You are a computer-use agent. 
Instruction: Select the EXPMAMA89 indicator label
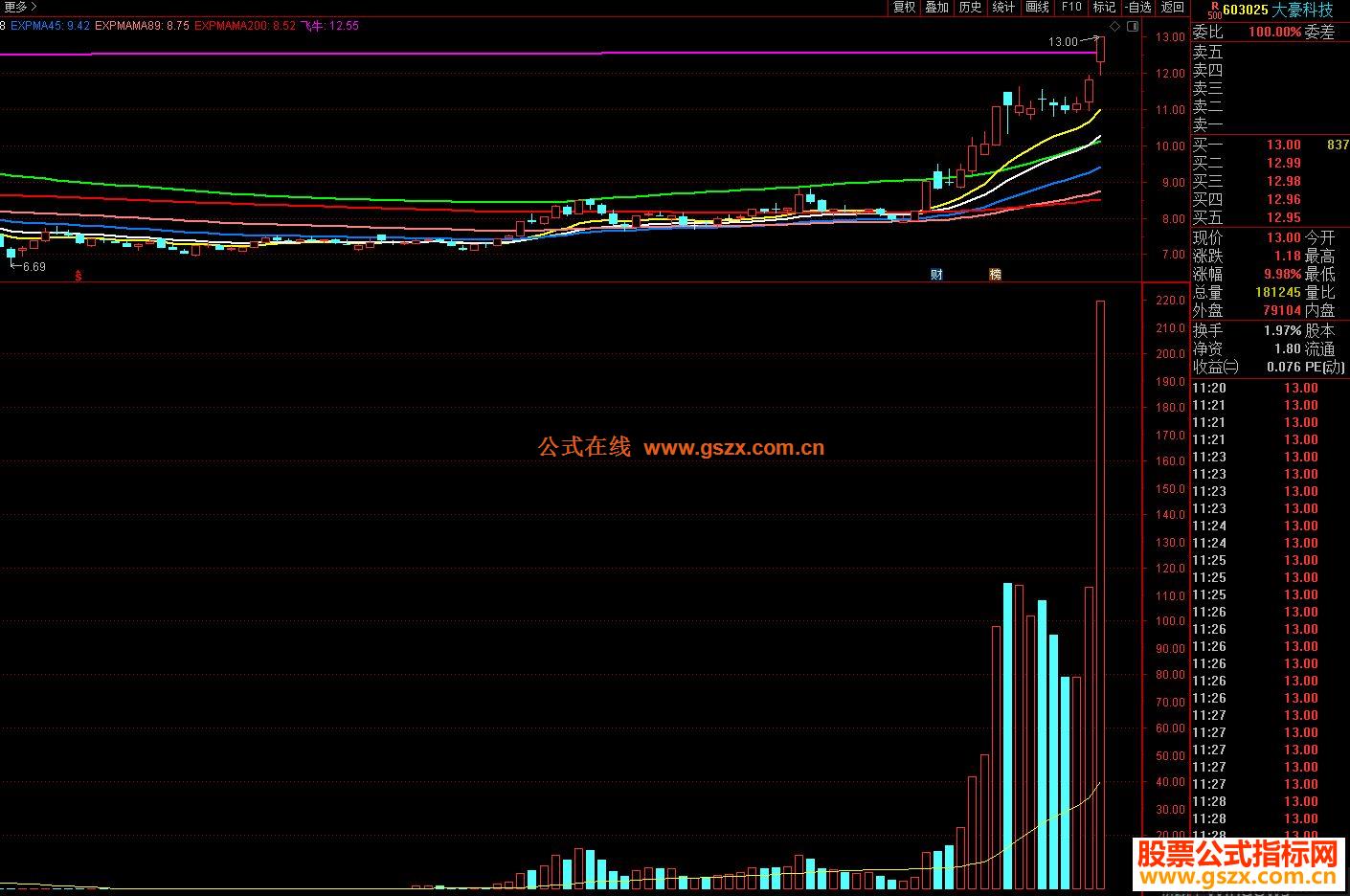click(143, 26)
